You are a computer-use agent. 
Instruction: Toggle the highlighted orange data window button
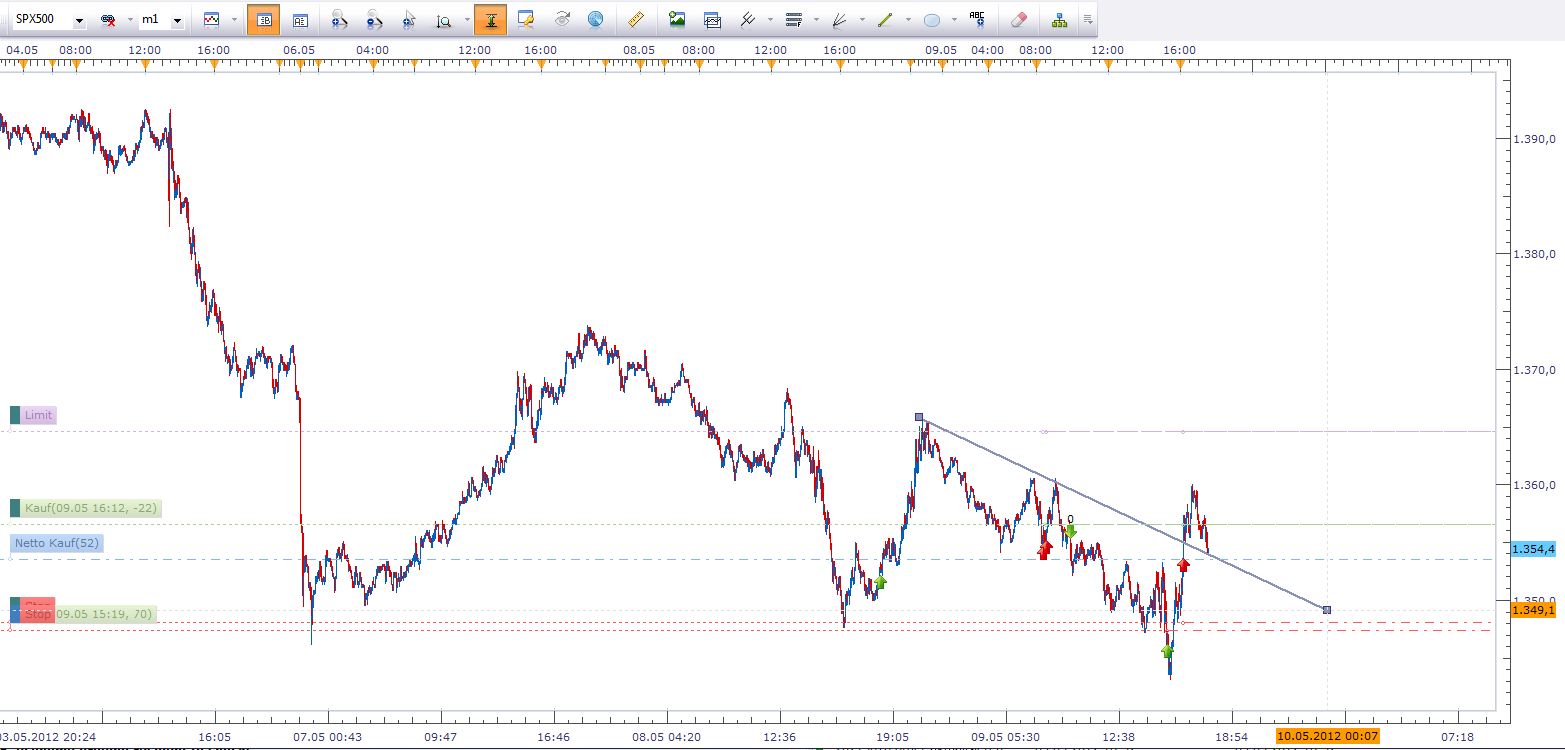click(263, 19)
